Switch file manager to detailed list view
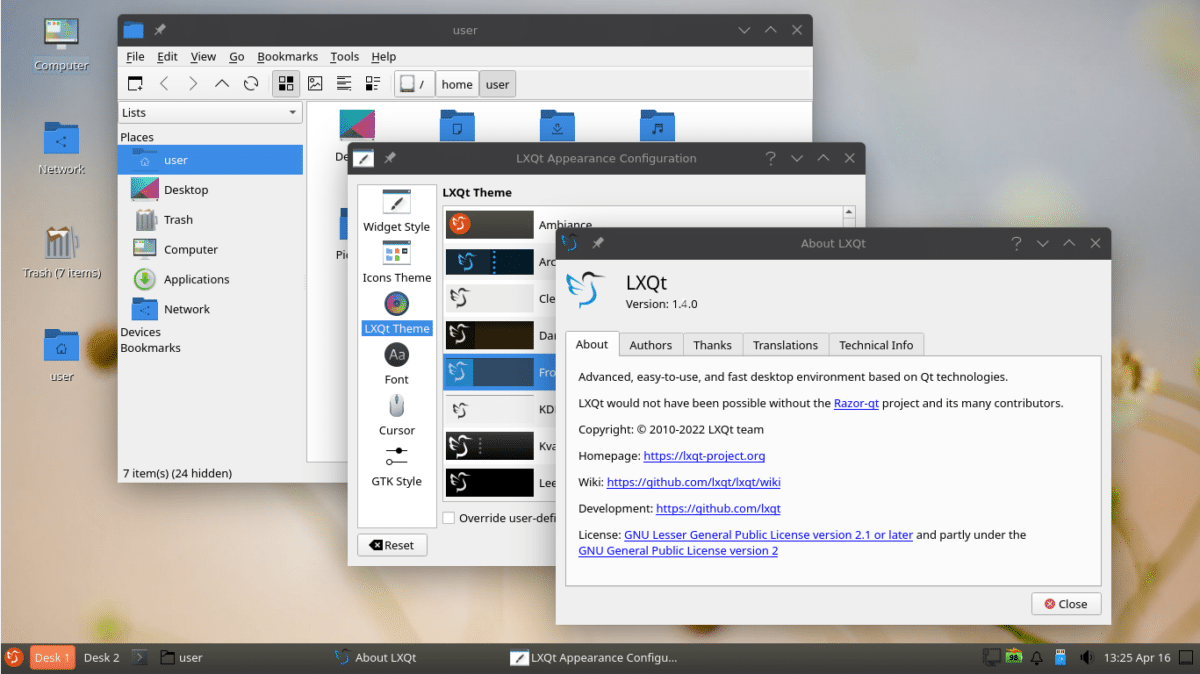1200x674 pixels. [372, 83]
